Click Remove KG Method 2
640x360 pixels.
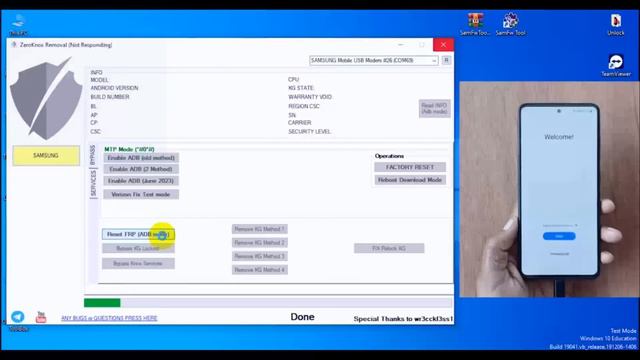coord(260,242)
